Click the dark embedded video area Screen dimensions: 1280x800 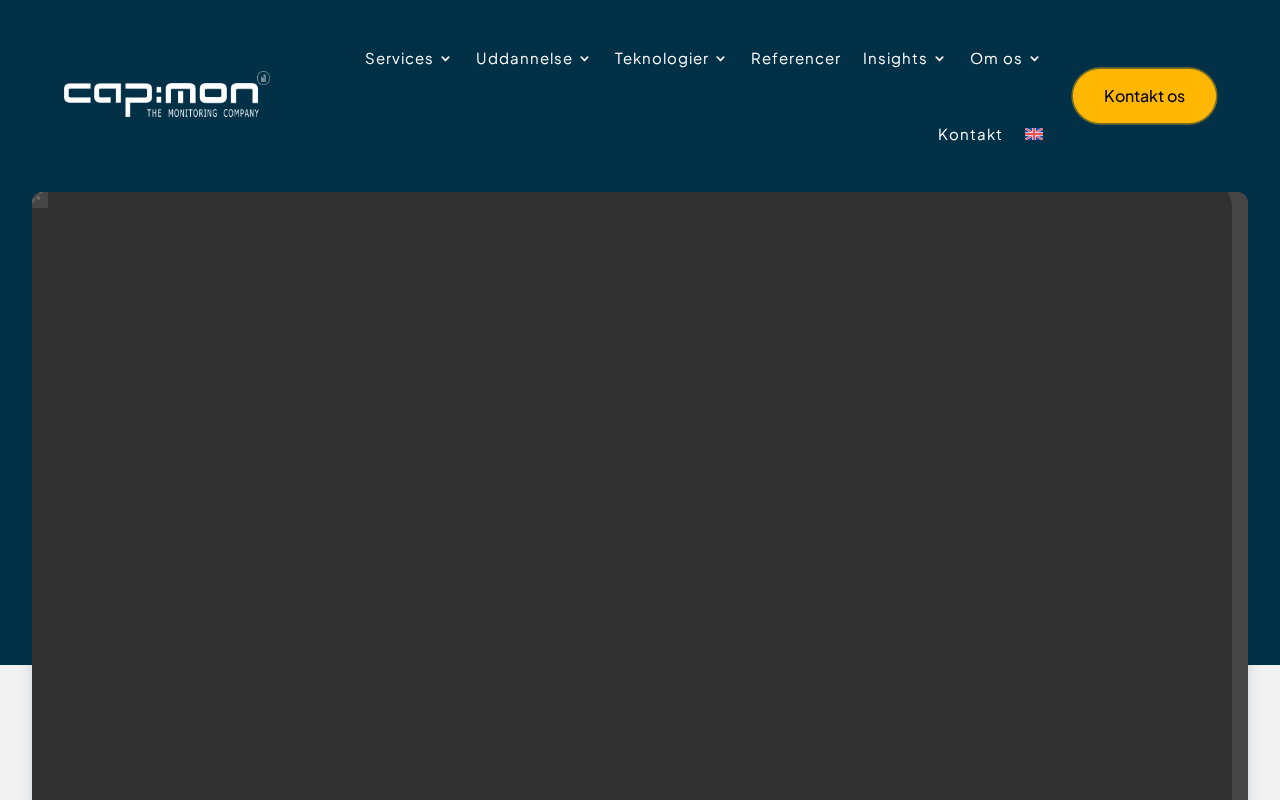tap(632, 496)
